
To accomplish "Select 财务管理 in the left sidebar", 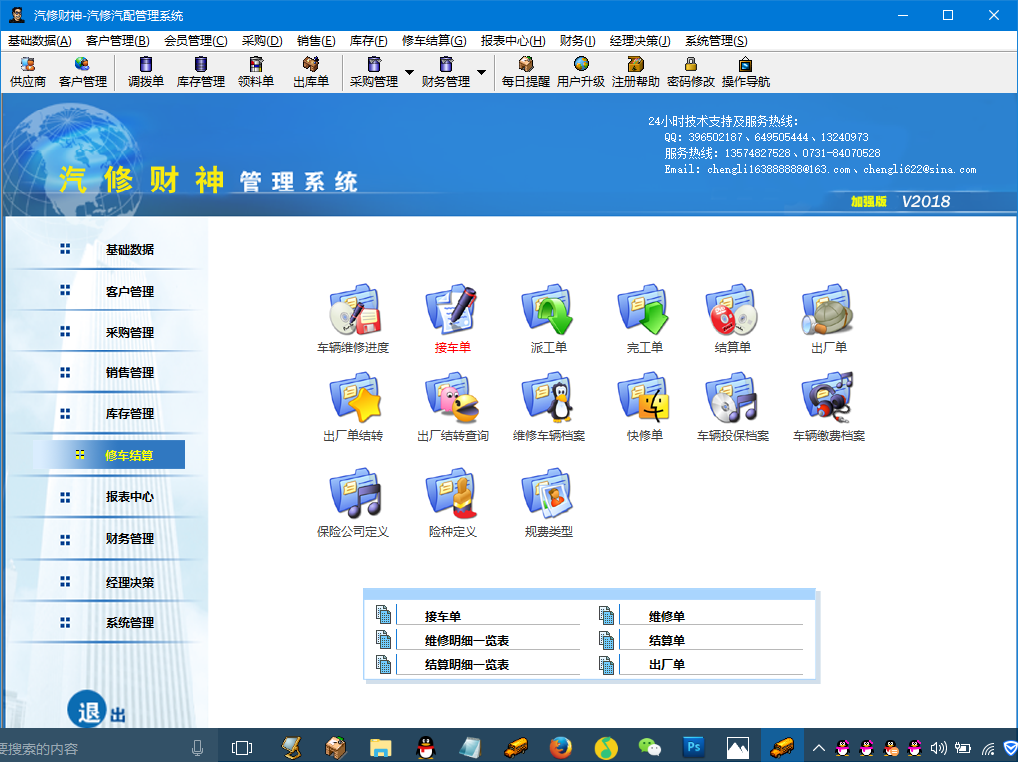I will 130,539.
